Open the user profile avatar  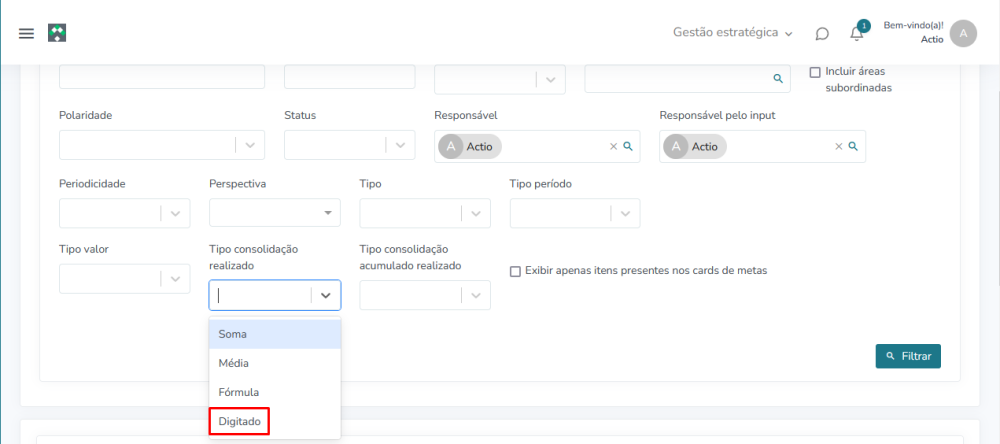[x=963, y=33]
